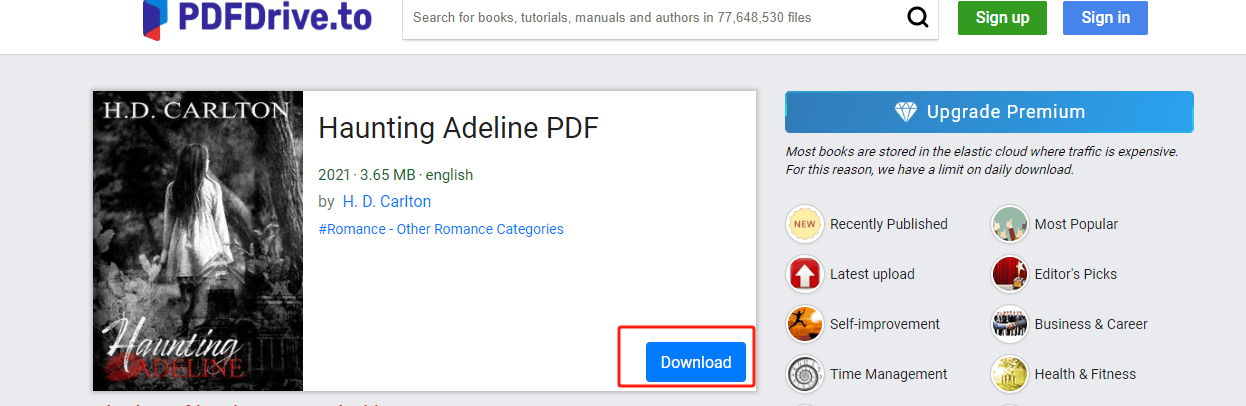Click the diamond icon on the premium banner

[x=906, y=112]
